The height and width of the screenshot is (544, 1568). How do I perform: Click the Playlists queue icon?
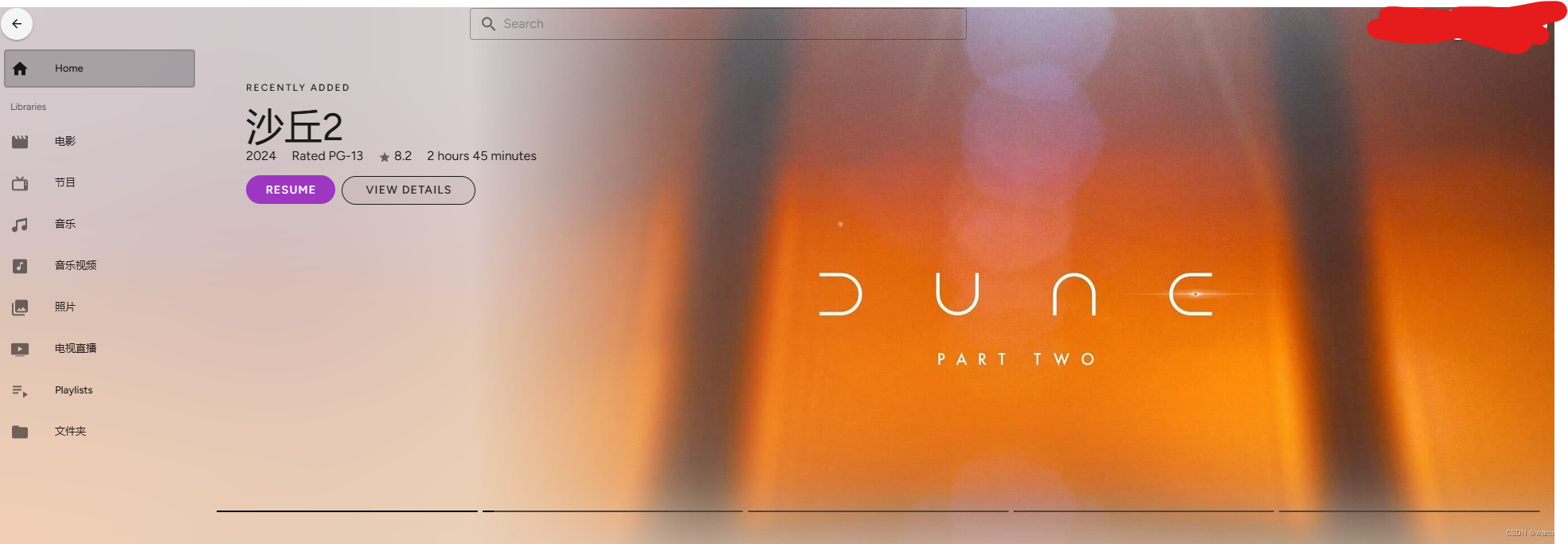click(x=20, y=390)
